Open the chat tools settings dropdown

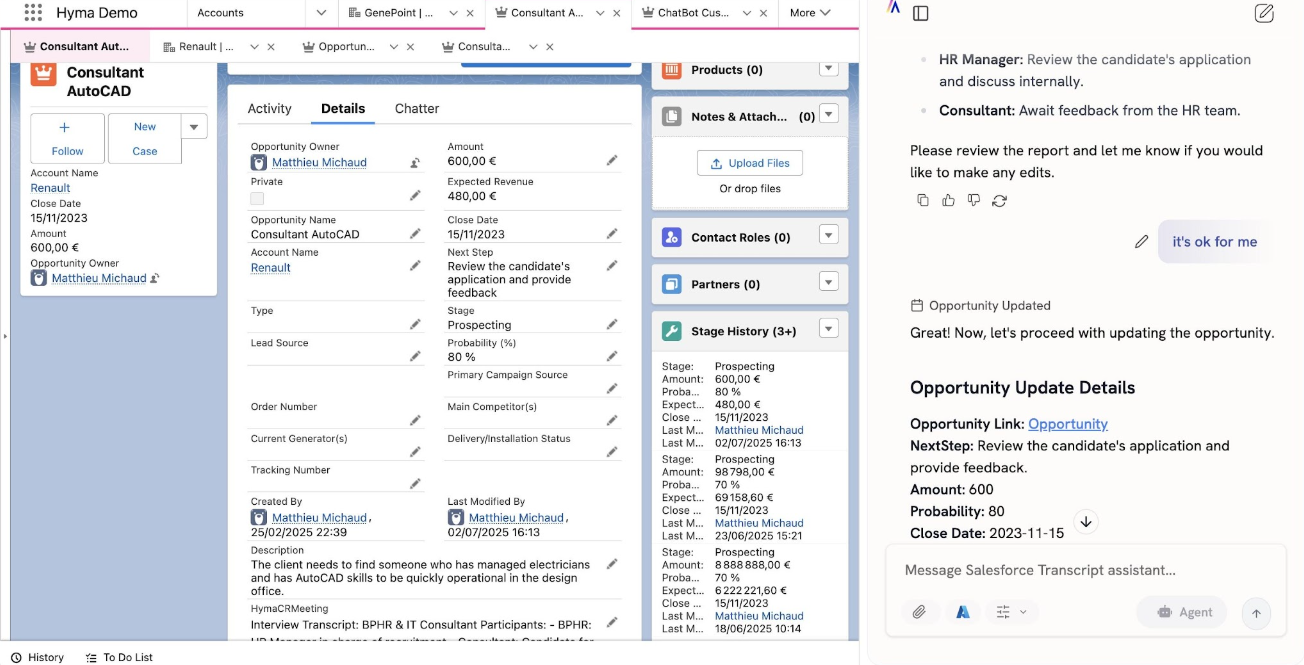coord(1010,612)
